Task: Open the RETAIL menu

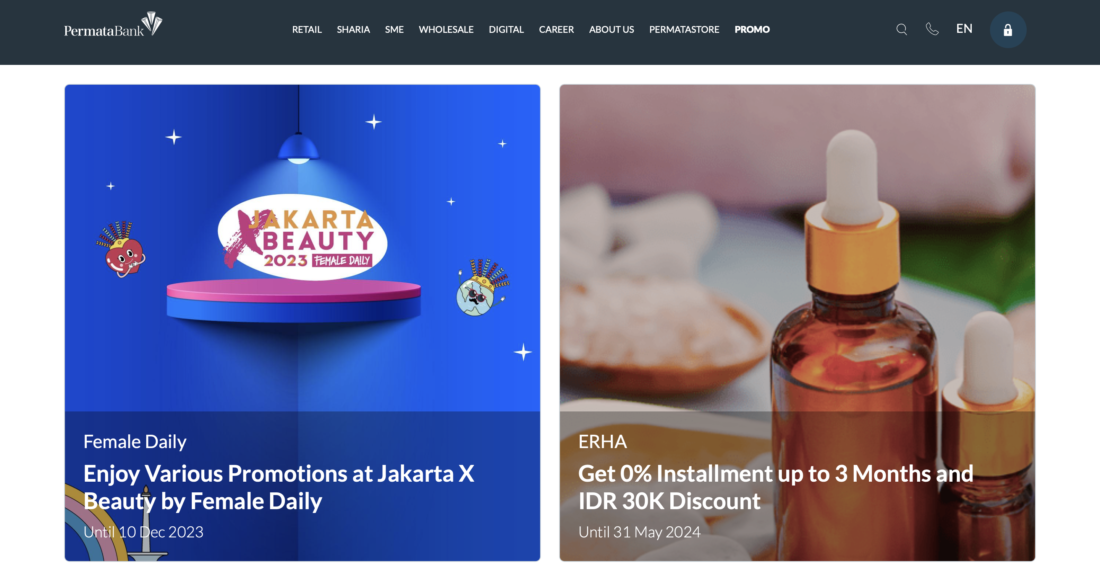Action: pos(307,29)
